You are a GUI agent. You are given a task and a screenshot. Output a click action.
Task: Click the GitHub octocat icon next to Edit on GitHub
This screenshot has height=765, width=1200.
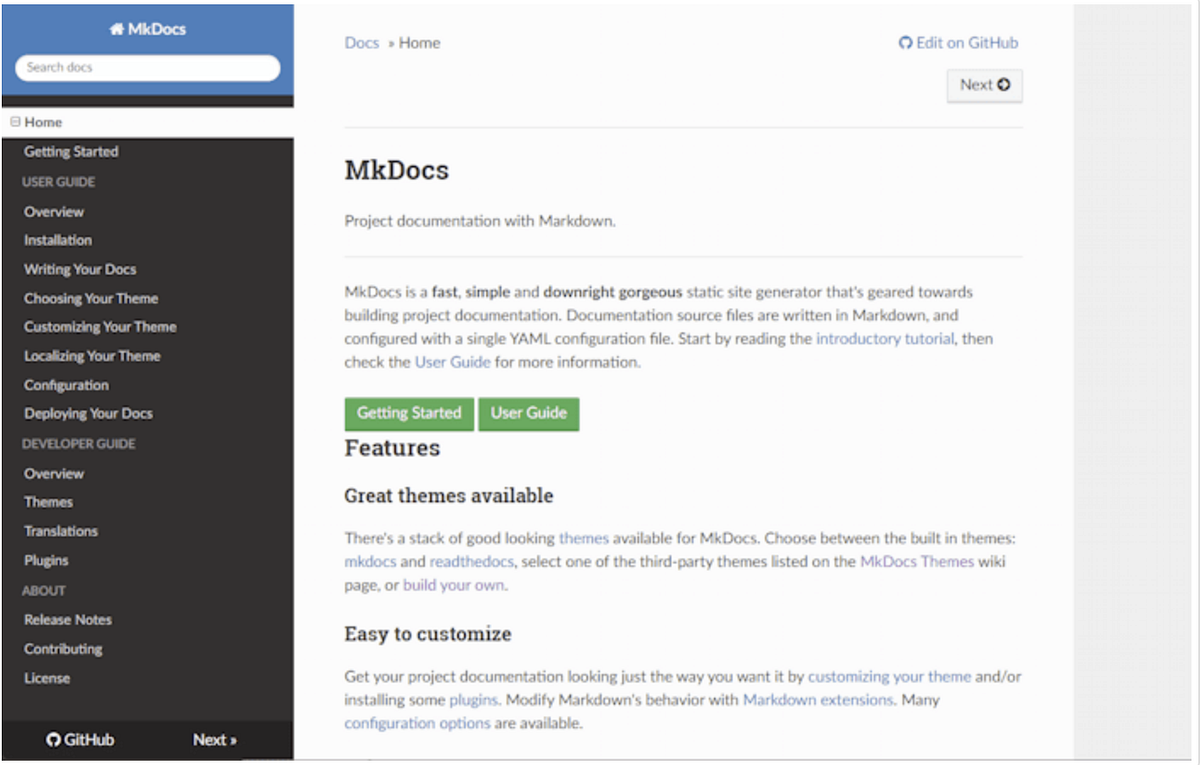click(x=903, y=42)
